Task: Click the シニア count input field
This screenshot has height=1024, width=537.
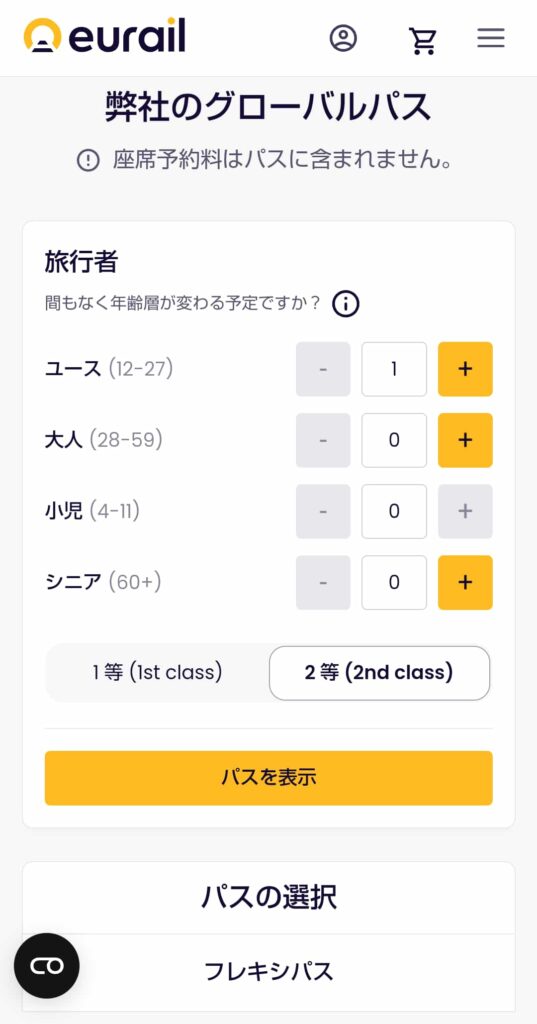Action: 394,583
